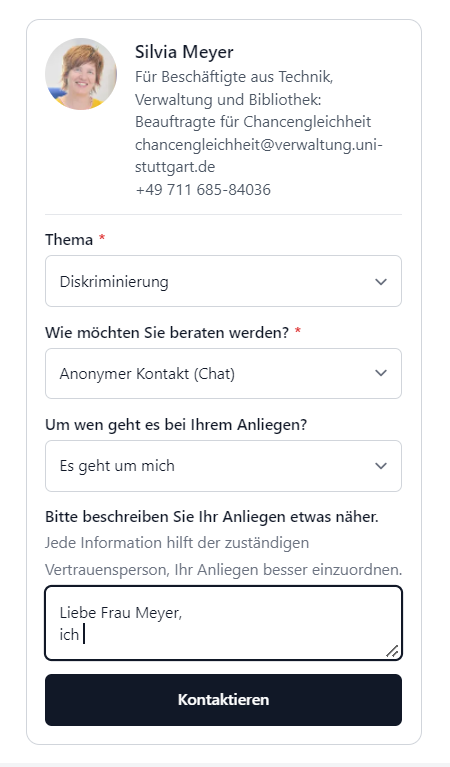Click the Thema field label
Image resolution: width=450 pixels, height=767 pixels.
coord(69,240)
